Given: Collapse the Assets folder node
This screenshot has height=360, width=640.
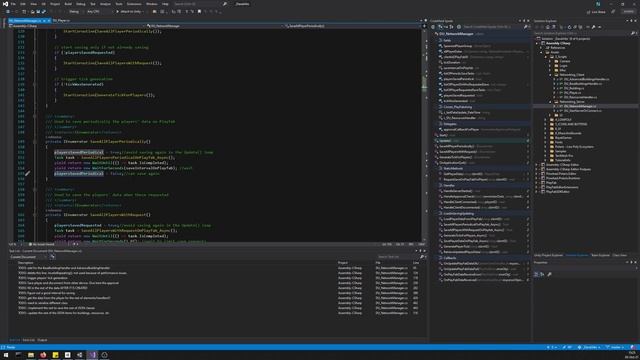Looking at the screenshot, I should [541, 52].
